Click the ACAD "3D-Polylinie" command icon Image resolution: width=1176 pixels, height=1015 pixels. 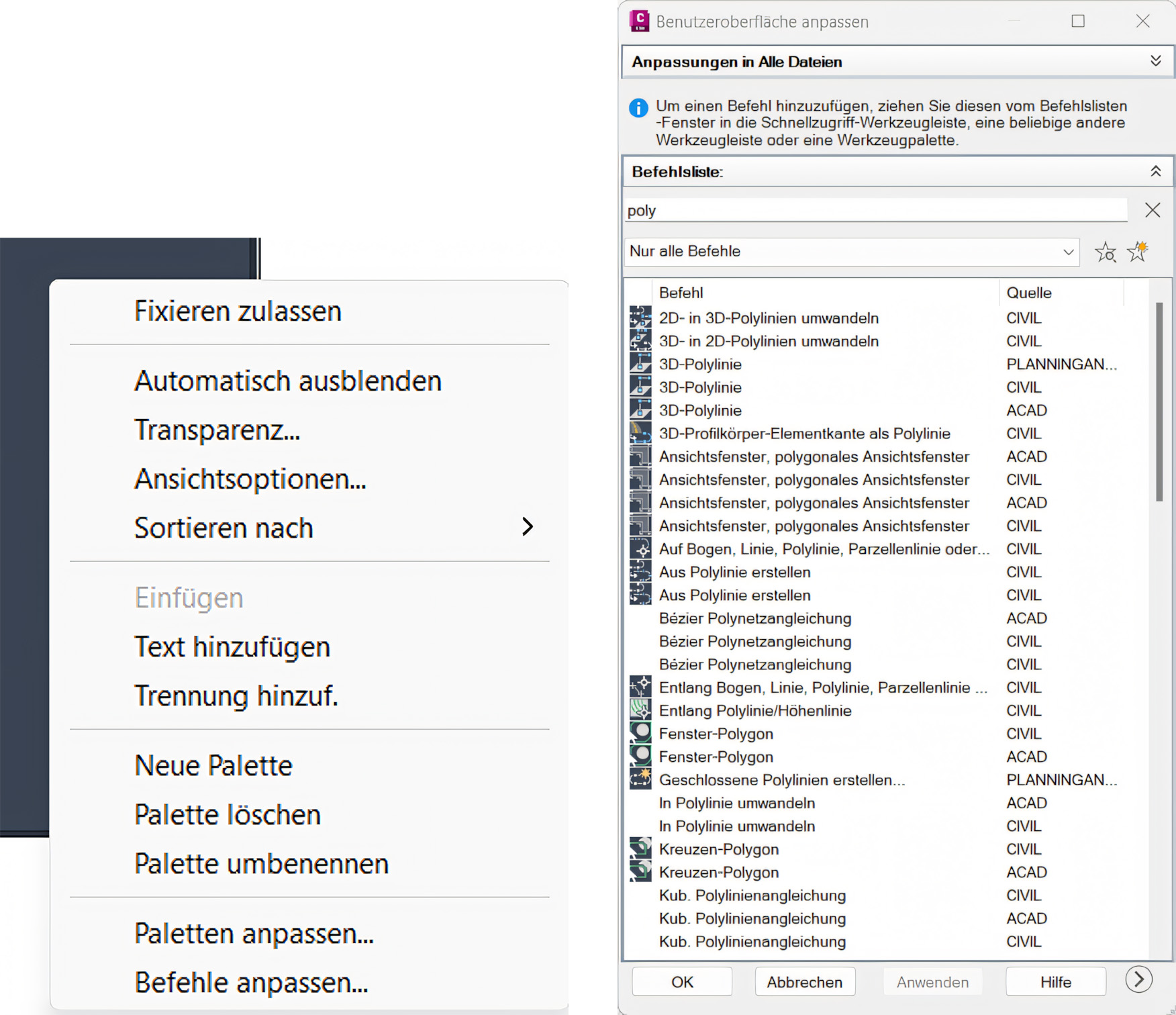pyautogui.click(x=640, y=410)
